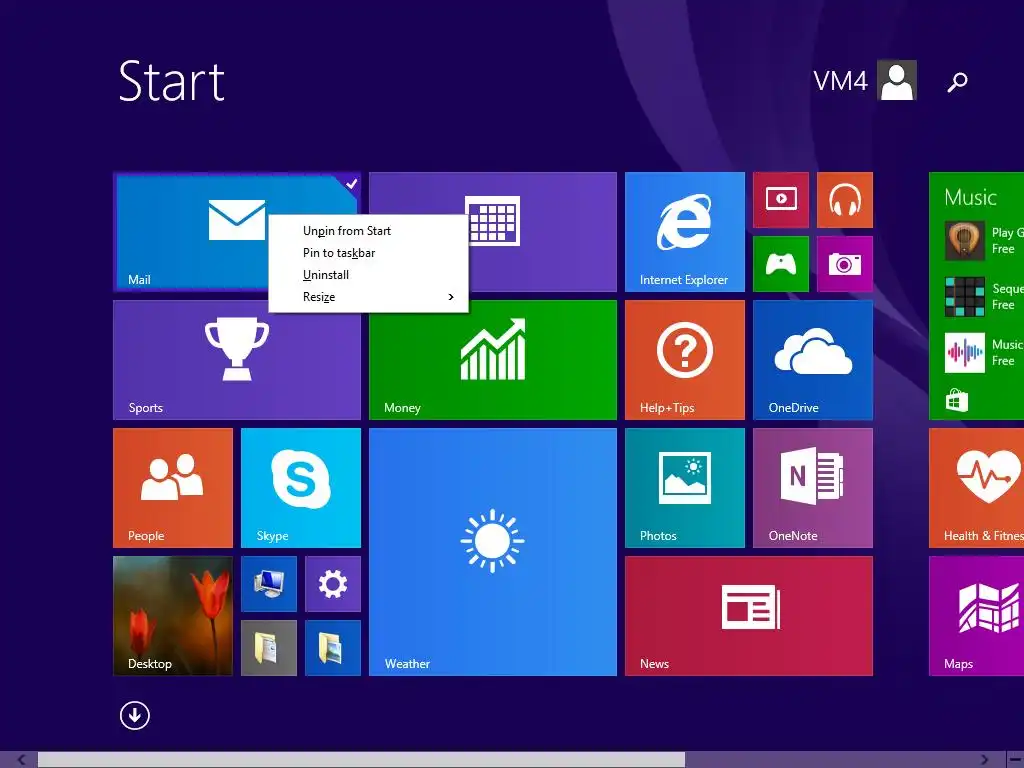This screenshot has width=1024, height=768.
Task: Click the Store icon in Music tile
Action: 957,400
